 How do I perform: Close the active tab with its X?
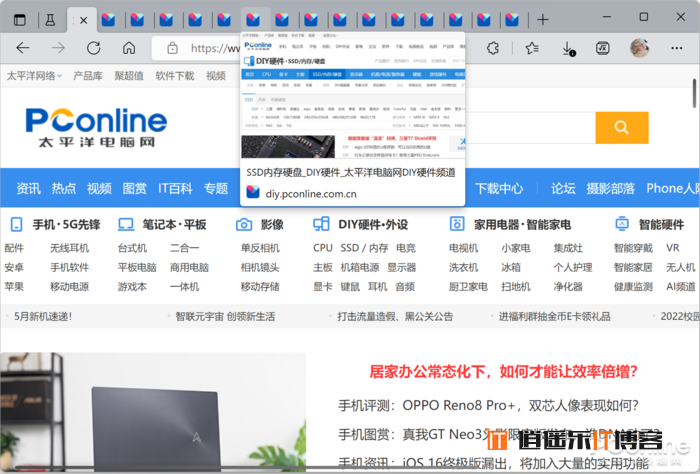tap(83, 20)
